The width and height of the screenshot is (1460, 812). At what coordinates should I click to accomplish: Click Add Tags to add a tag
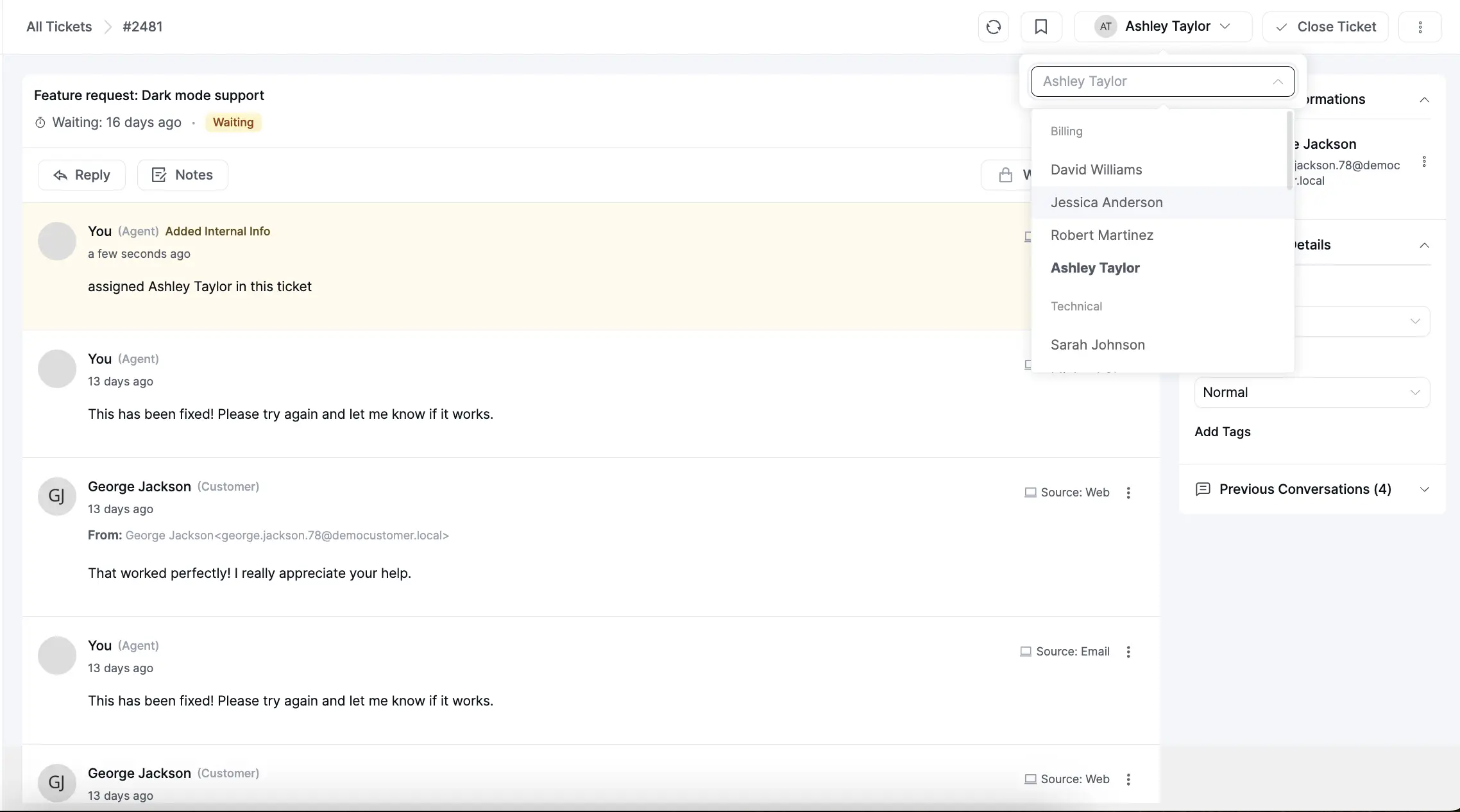(x=1222, y=431)
